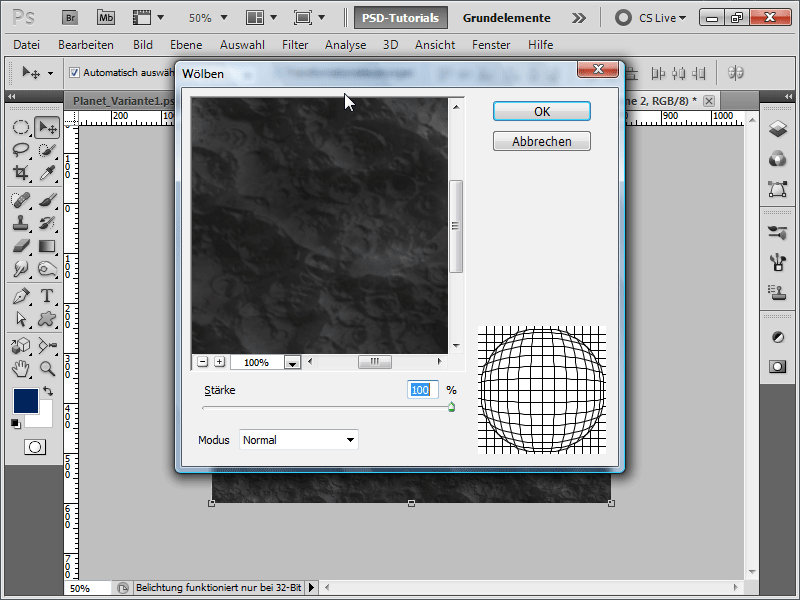Launch Mini Bridge
800x600 pixels.
pos(106,18)
